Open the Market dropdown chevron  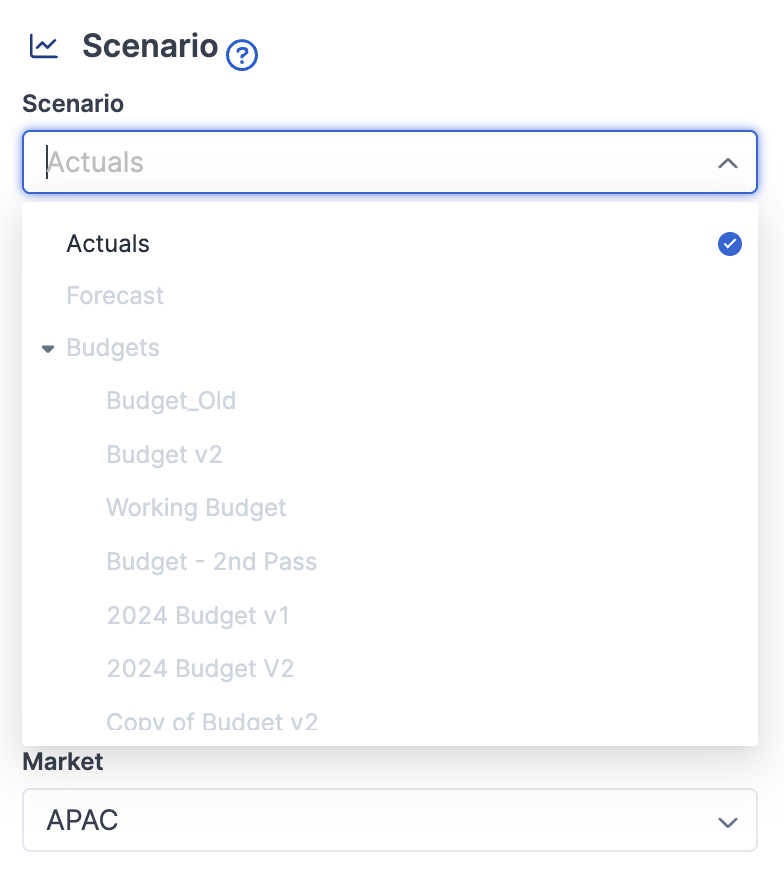coord(727,820)
